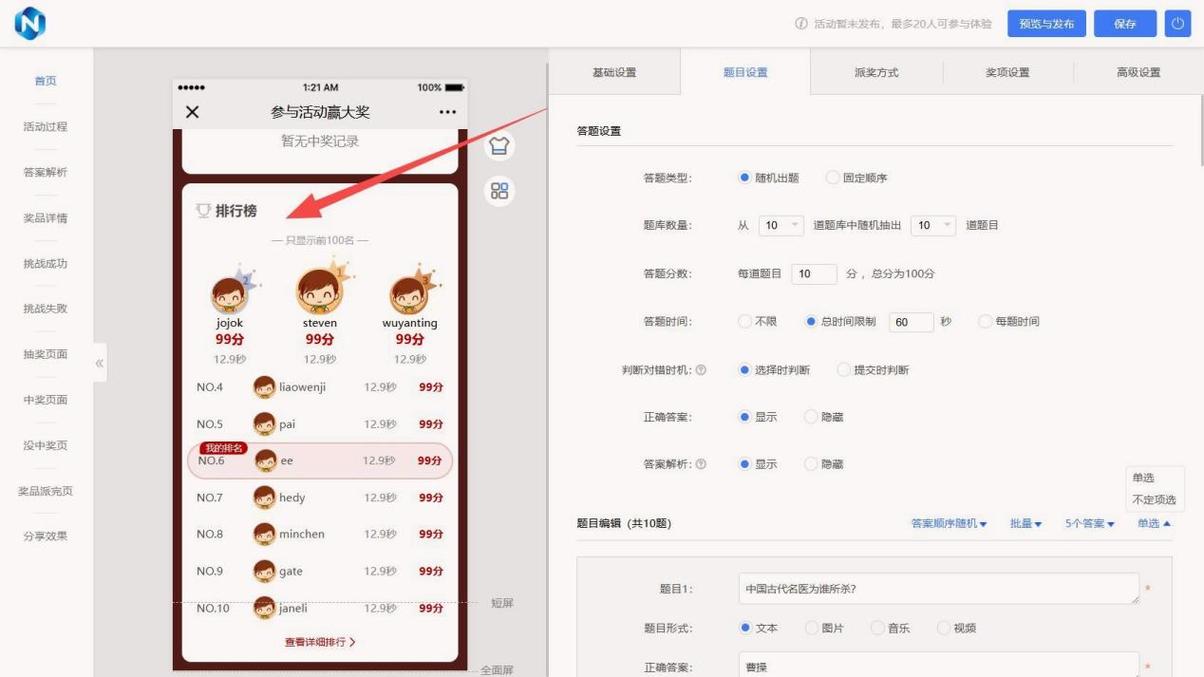Click gate's avatar in the NO.9 row

tap(264, 571)
